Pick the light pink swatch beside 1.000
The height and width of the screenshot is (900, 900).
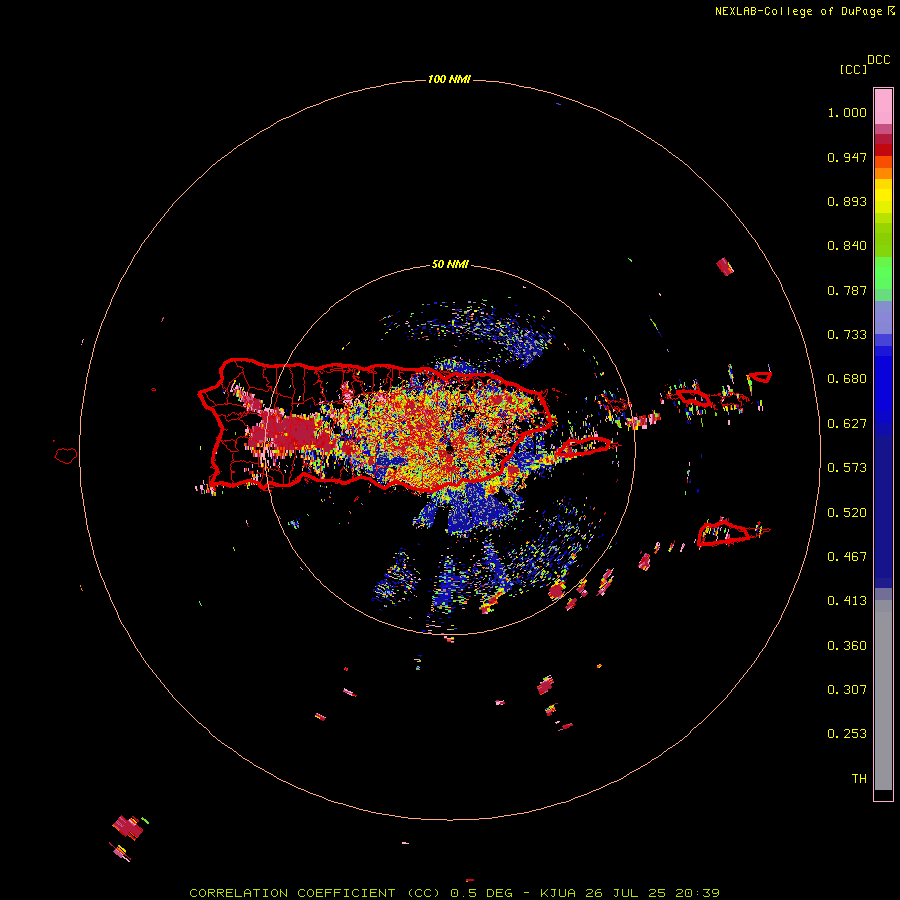pyautogui.click(x=883, y=107)
